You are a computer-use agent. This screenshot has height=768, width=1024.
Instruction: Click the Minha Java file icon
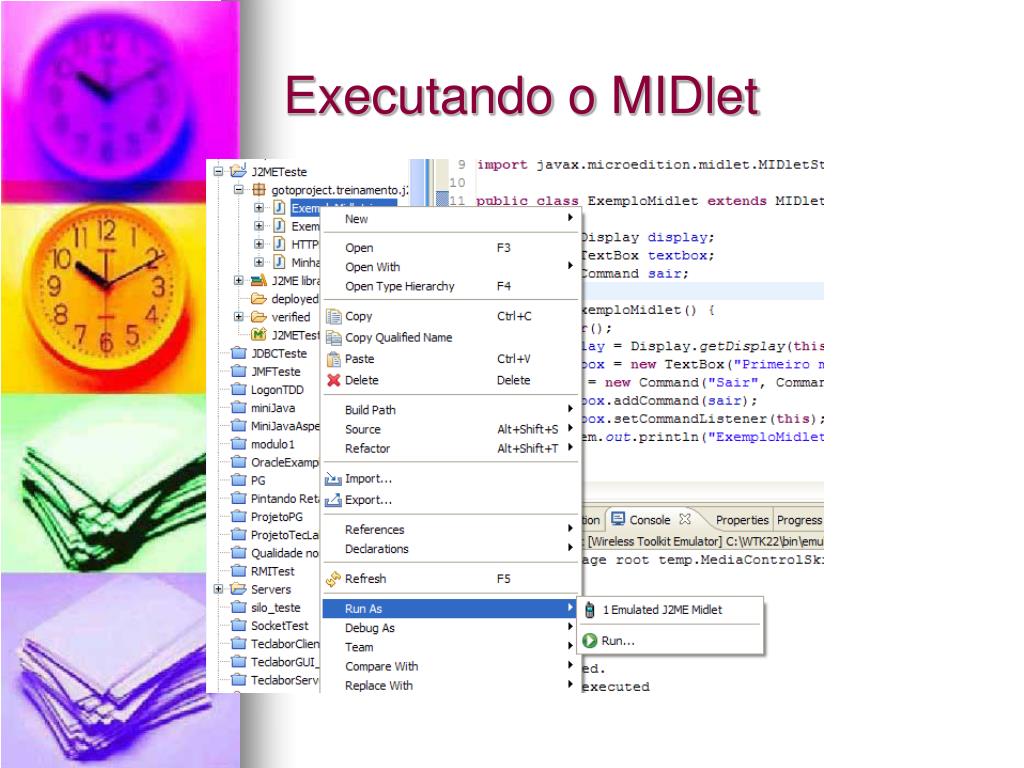pyautogui.click(x=279, y=262)
